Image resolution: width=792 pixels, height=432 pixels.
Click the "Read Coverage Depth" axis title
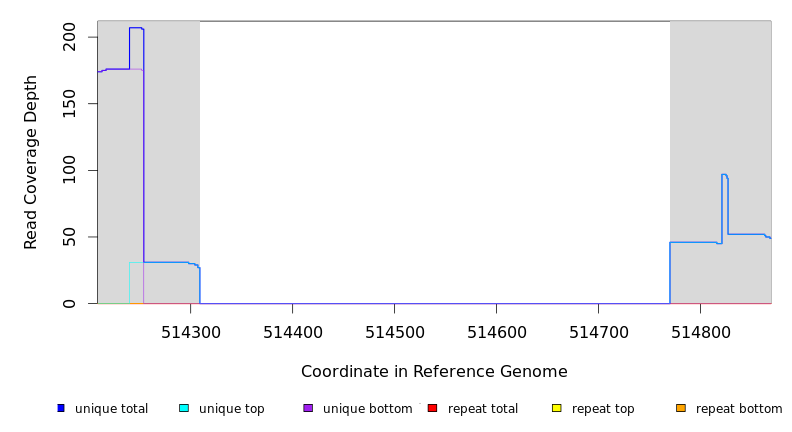[32, 162]
